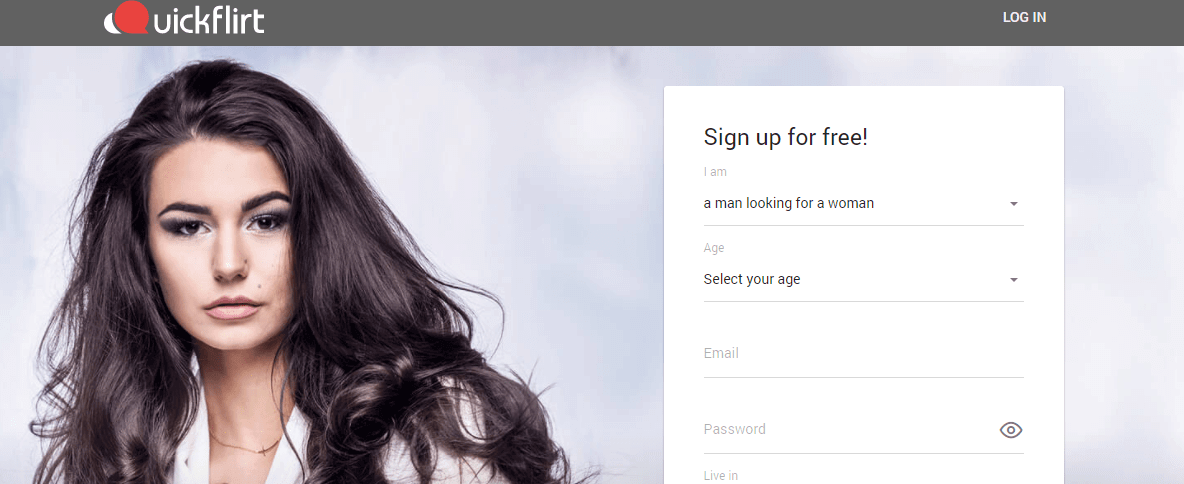Click the underline beneath the Password field
Viewport: 1184px width, 484px height.
coord(863,453)
